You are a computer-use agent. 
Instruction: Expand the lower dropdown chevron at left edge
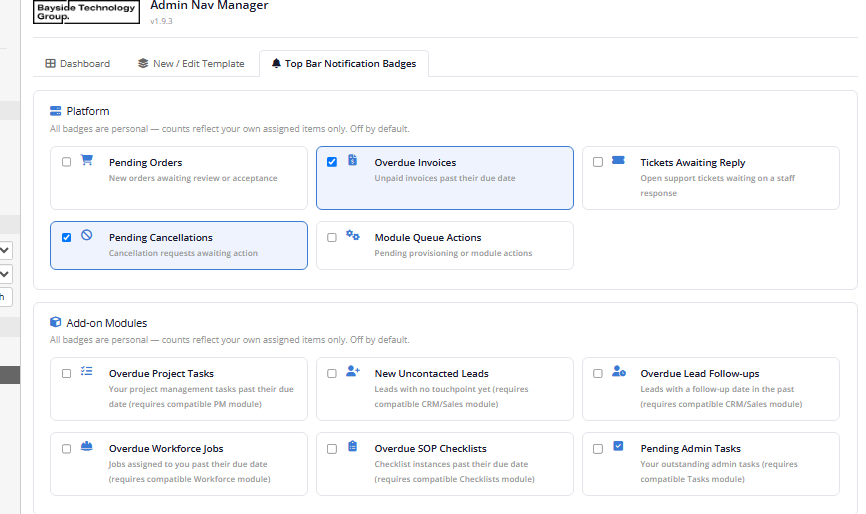pyautogui.click(x=5, y=274)
